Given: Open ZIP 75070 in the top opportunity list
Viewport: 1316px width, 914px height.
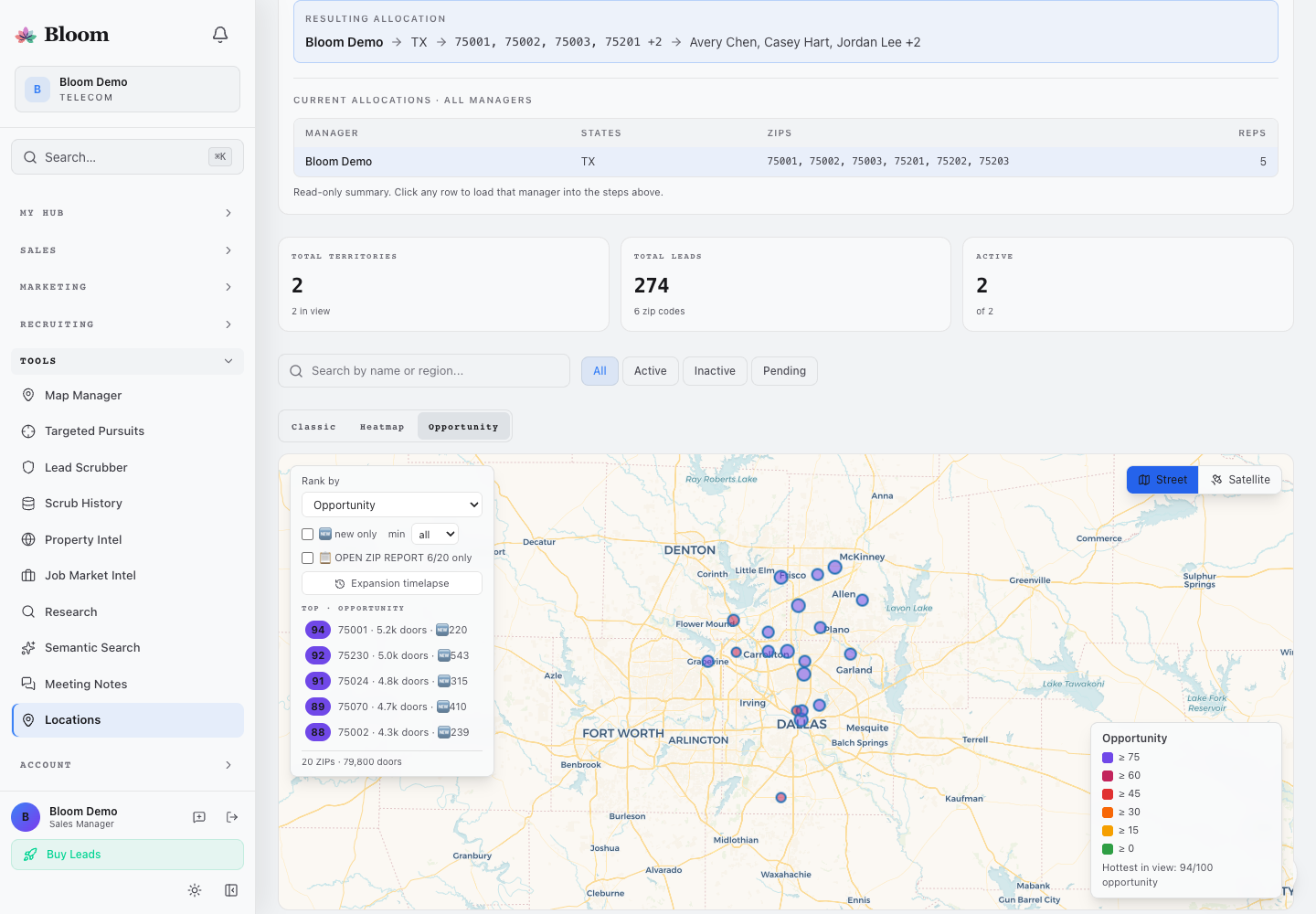Looking at the screenshot, I should pos(392,707).
